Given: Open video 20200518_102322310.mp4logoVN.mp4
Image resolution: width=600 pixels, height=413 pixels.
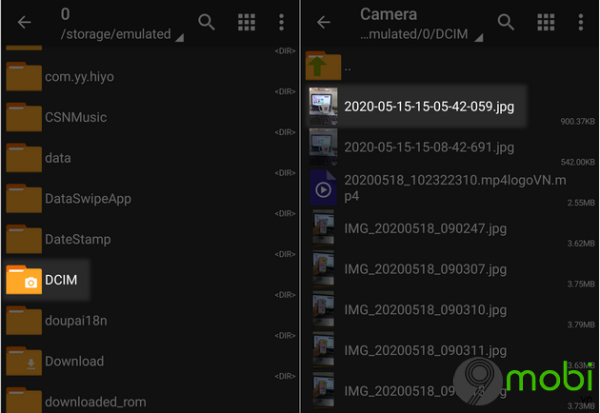Looking at the screenshot, I should click(x=440, y=188).
